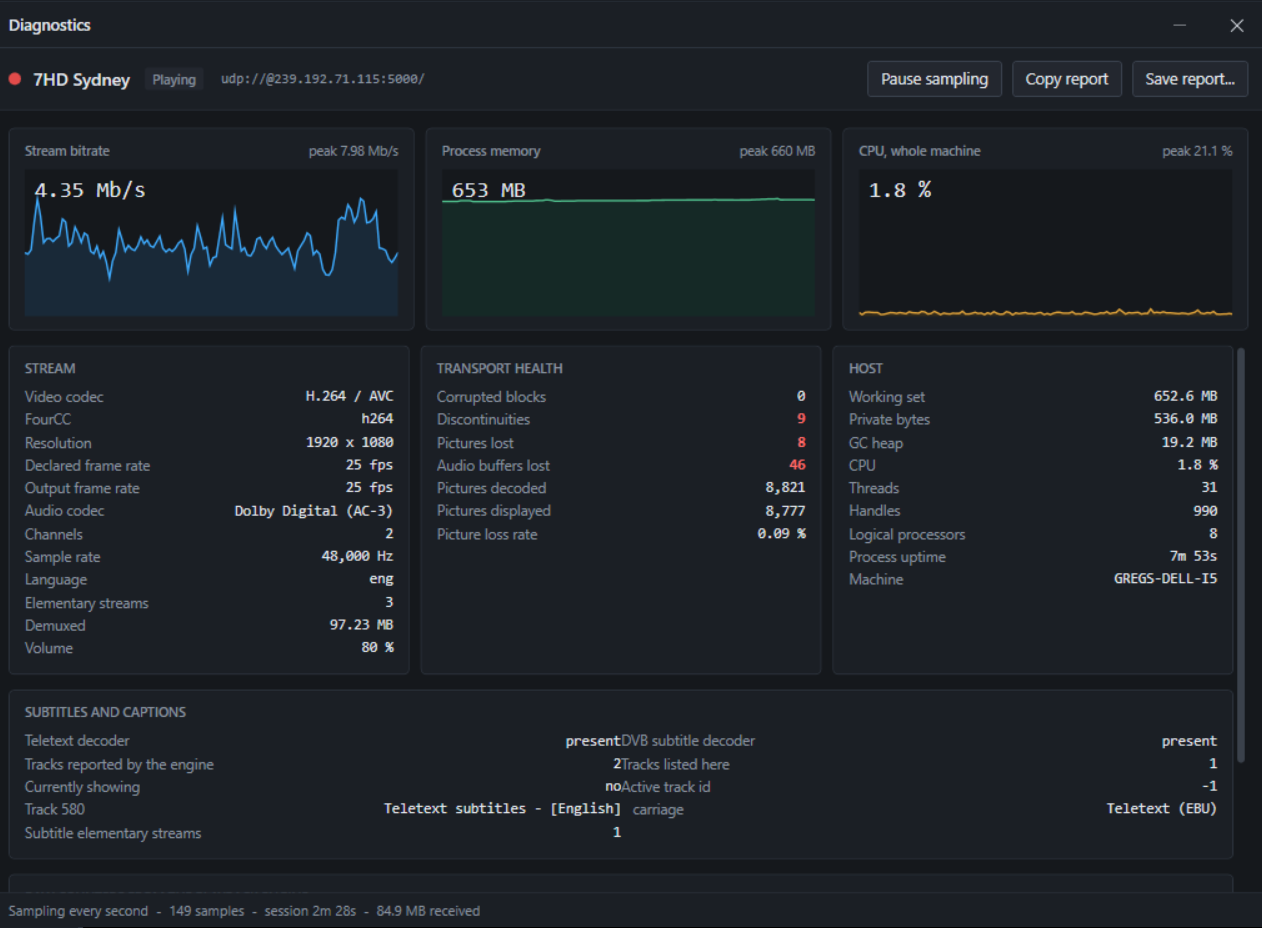Click the STREAM section heading

pyautogui.click(x=50, y=369)
